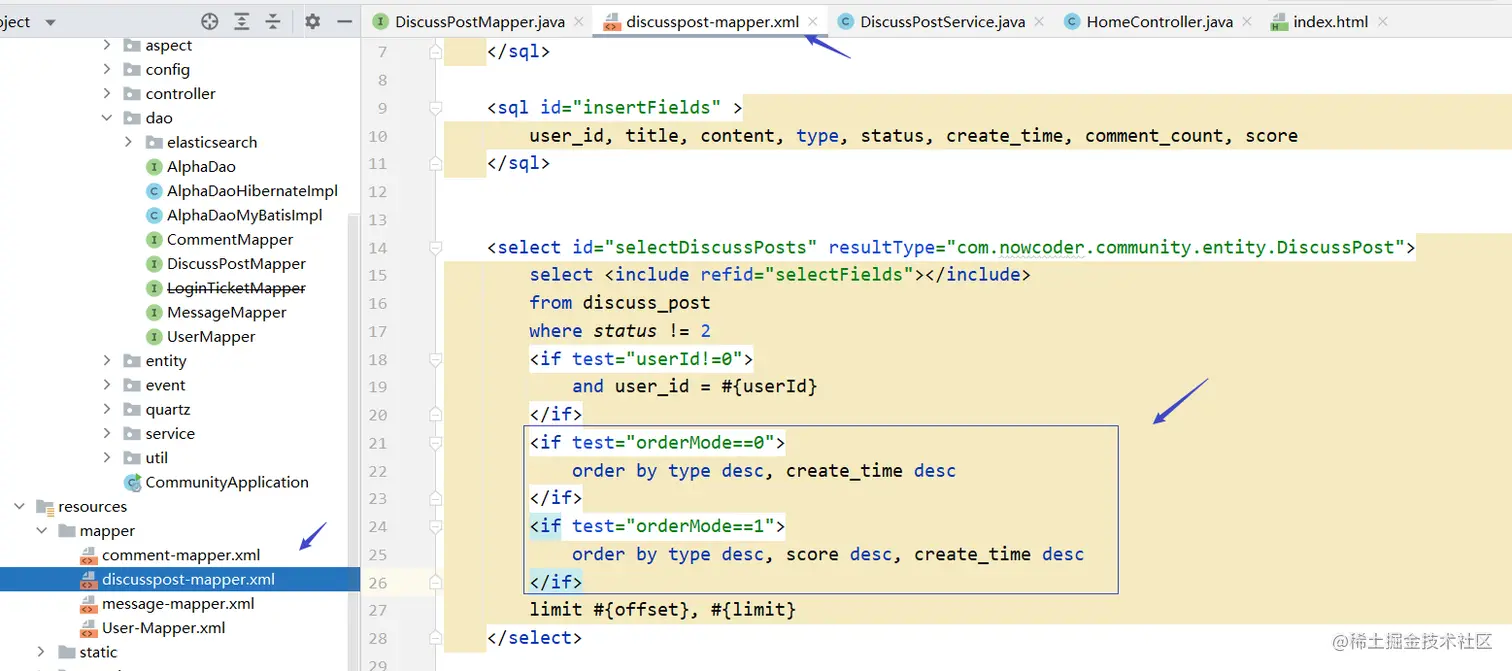
Task: Click the locate/select opened file target icon
Action: point(209,21)
